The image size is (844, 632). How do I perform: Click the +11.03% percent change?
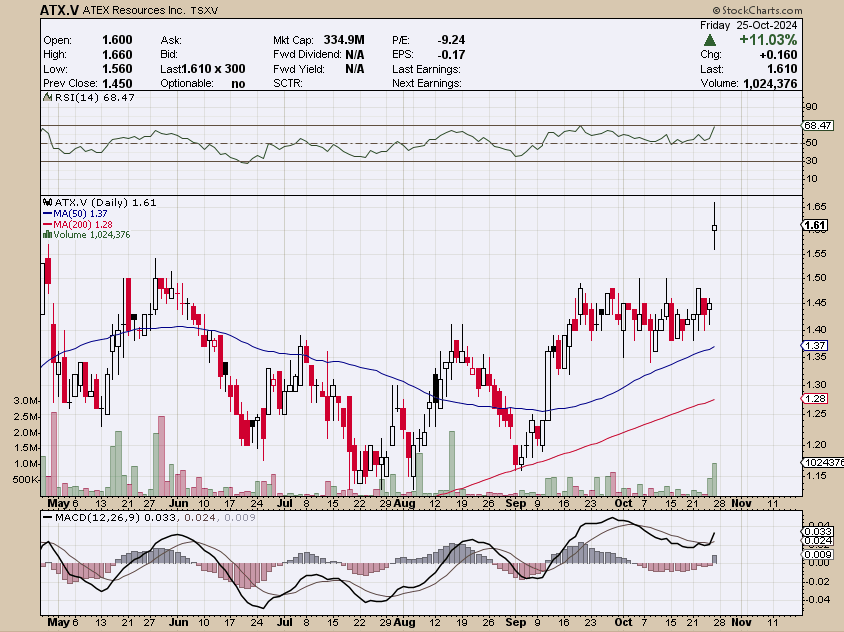pyautogui.click(x=768, y=40)
